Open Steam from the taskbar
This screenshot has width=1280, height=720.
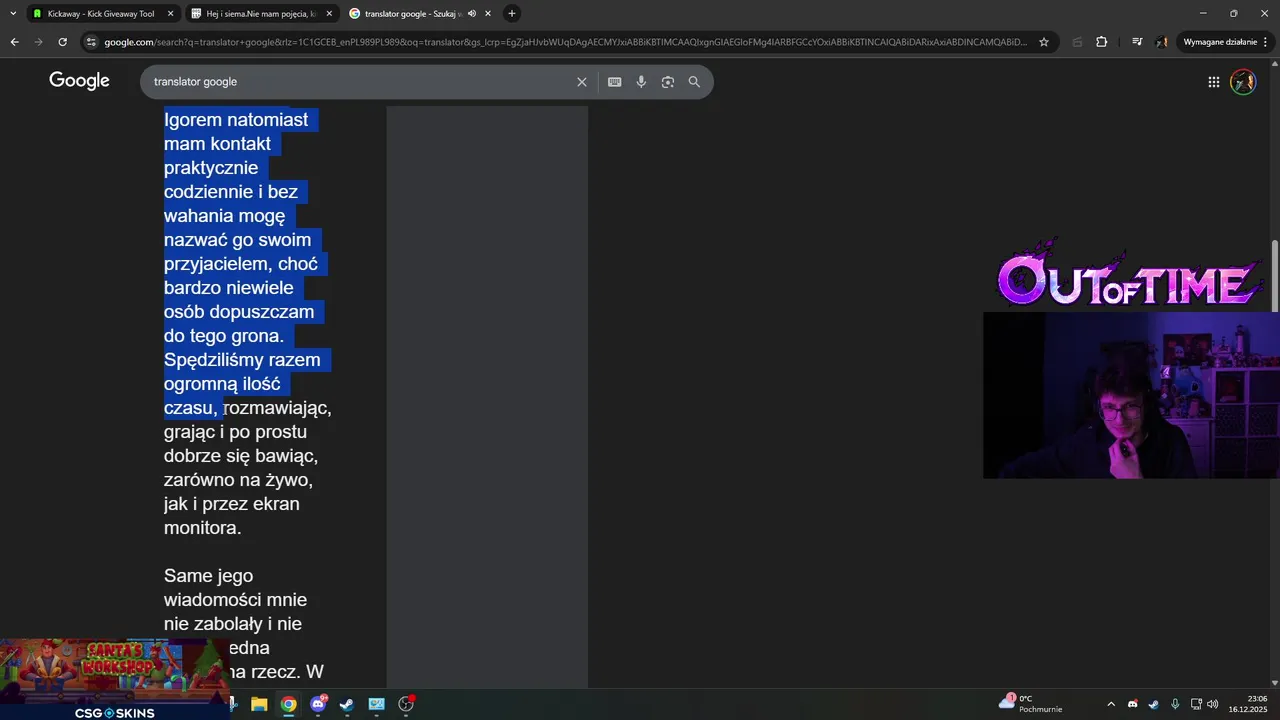click(x=347, y=704)
